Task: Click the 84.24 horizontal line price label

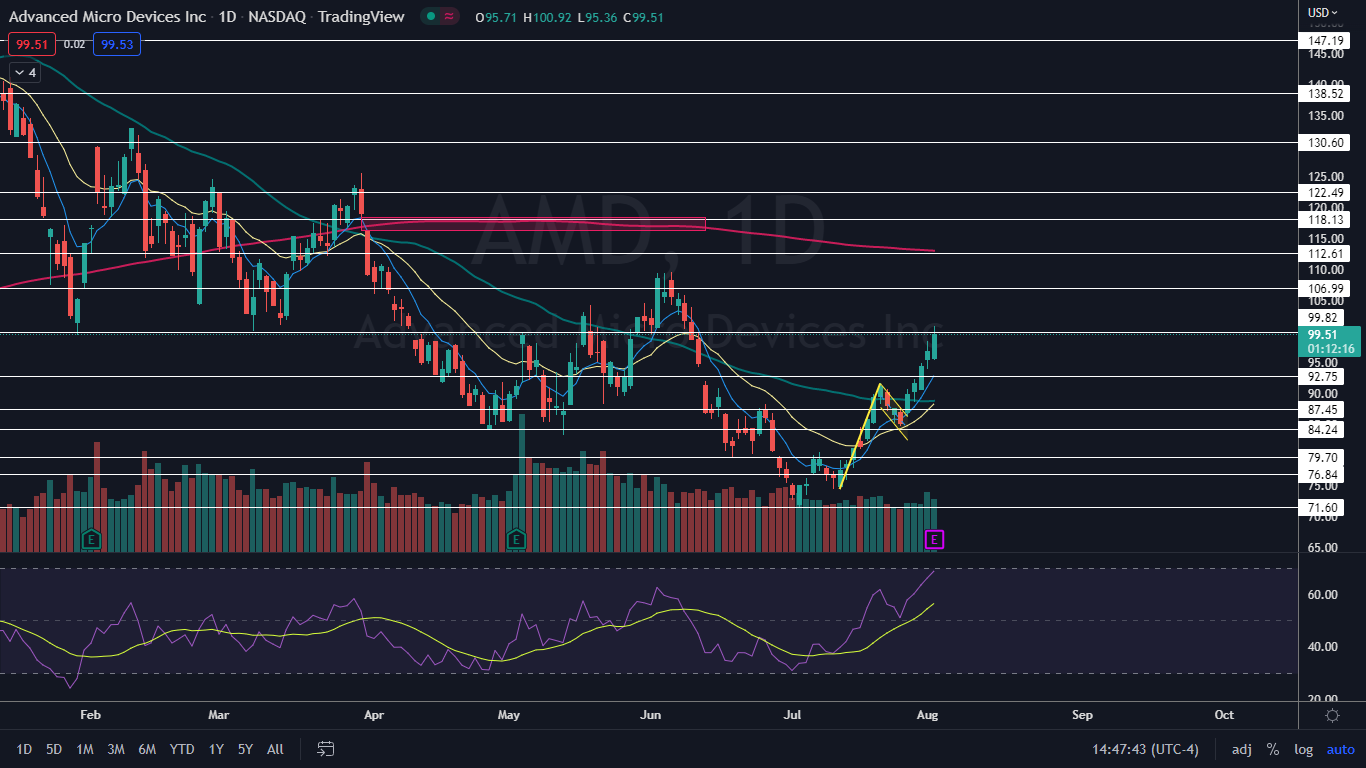Action: (x=1324, y=430)
